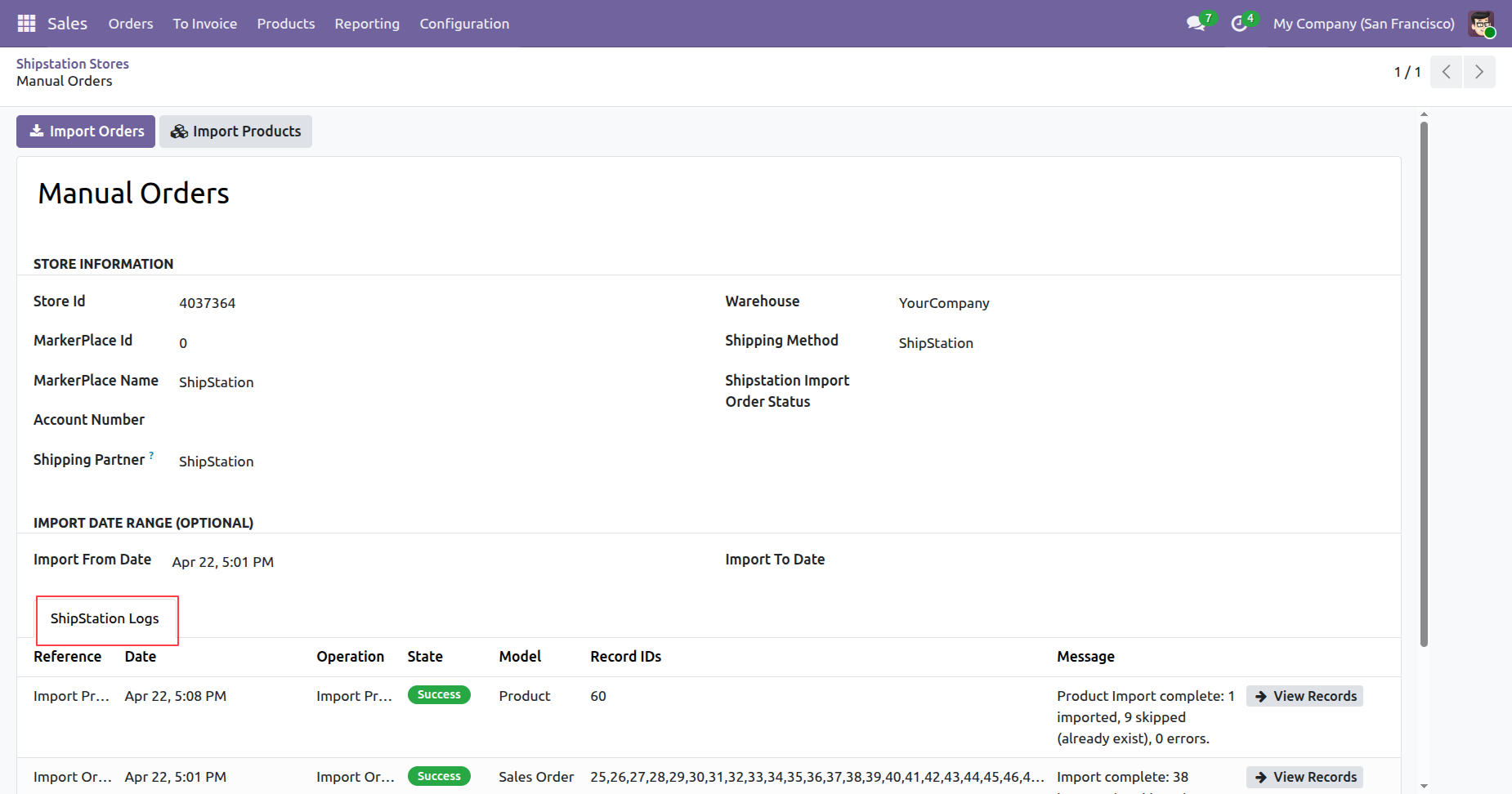Sort logs by Operation column header
The image size is (1512, 794).
pyautogui.click(x=351, y=657)
